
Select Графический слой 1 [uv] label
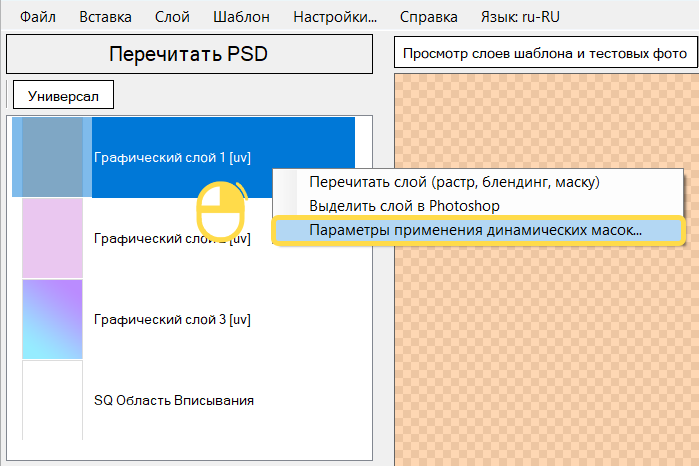pyautogui.click(x=171, y=157)
